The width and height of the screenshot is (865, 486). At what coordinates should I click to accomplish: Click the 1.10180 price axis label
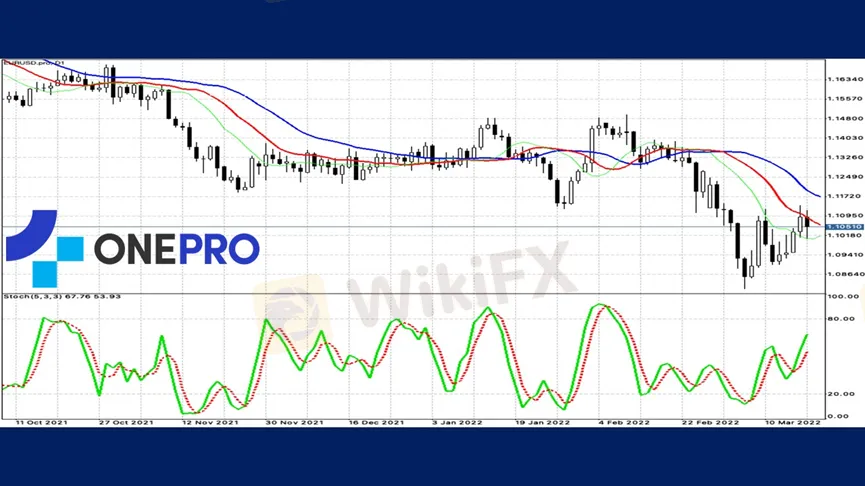click(x=845, y=236)
